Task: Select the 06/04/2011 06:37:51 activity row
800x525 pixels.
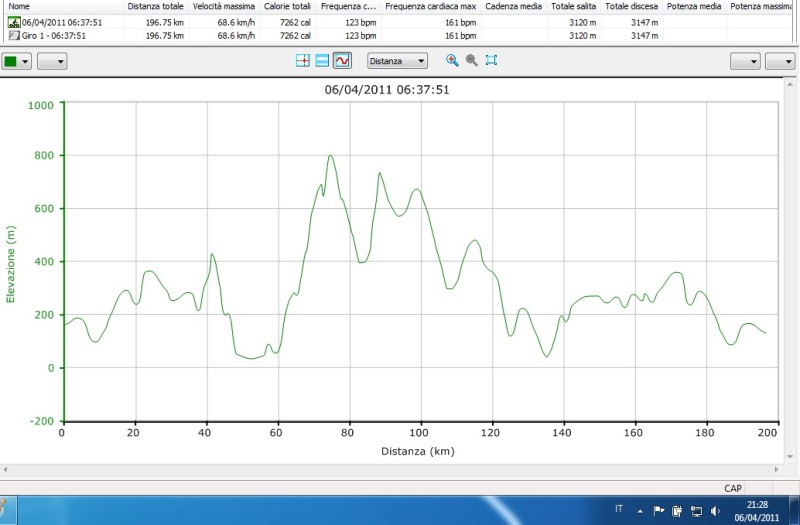Action: pos(60,21)
